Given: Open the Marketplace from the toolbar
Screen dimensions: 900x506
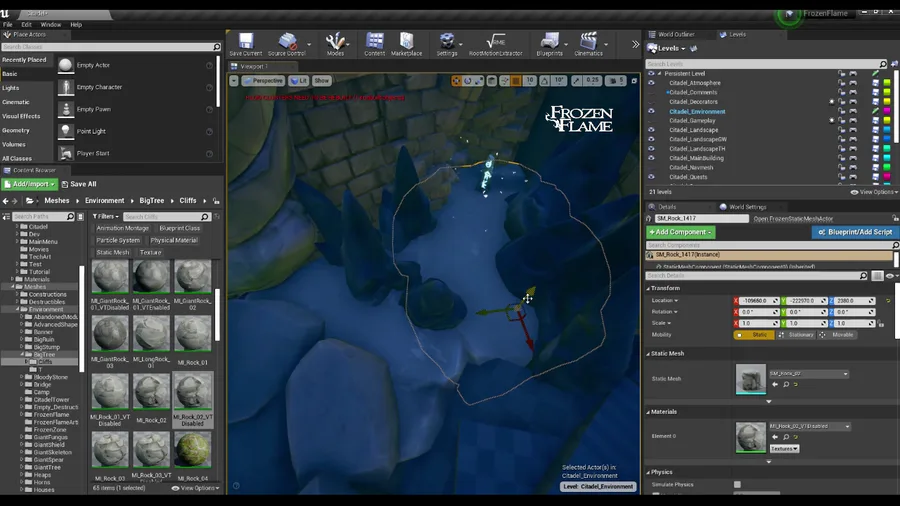Looking at the screenshot, I should coord(406,44).
